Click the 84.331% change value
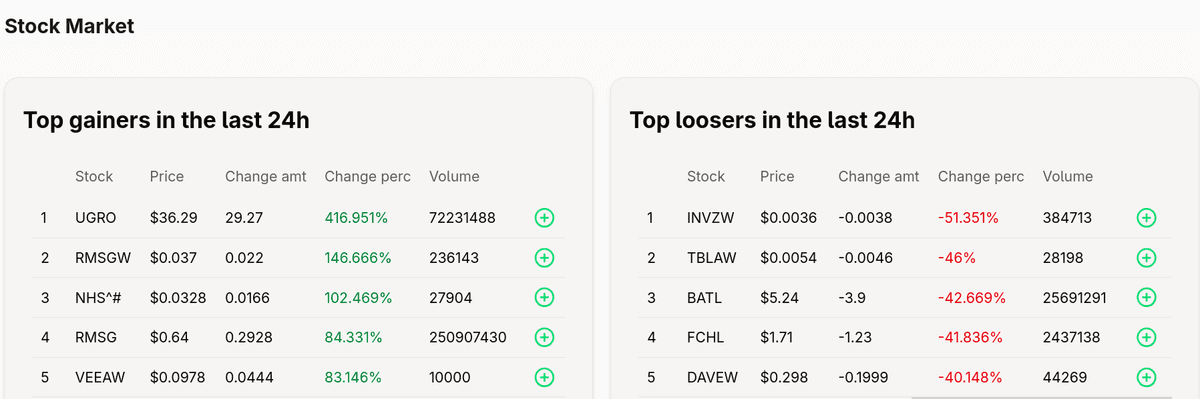The width and height of the screenshot is (1200, 399). (354, 337)
